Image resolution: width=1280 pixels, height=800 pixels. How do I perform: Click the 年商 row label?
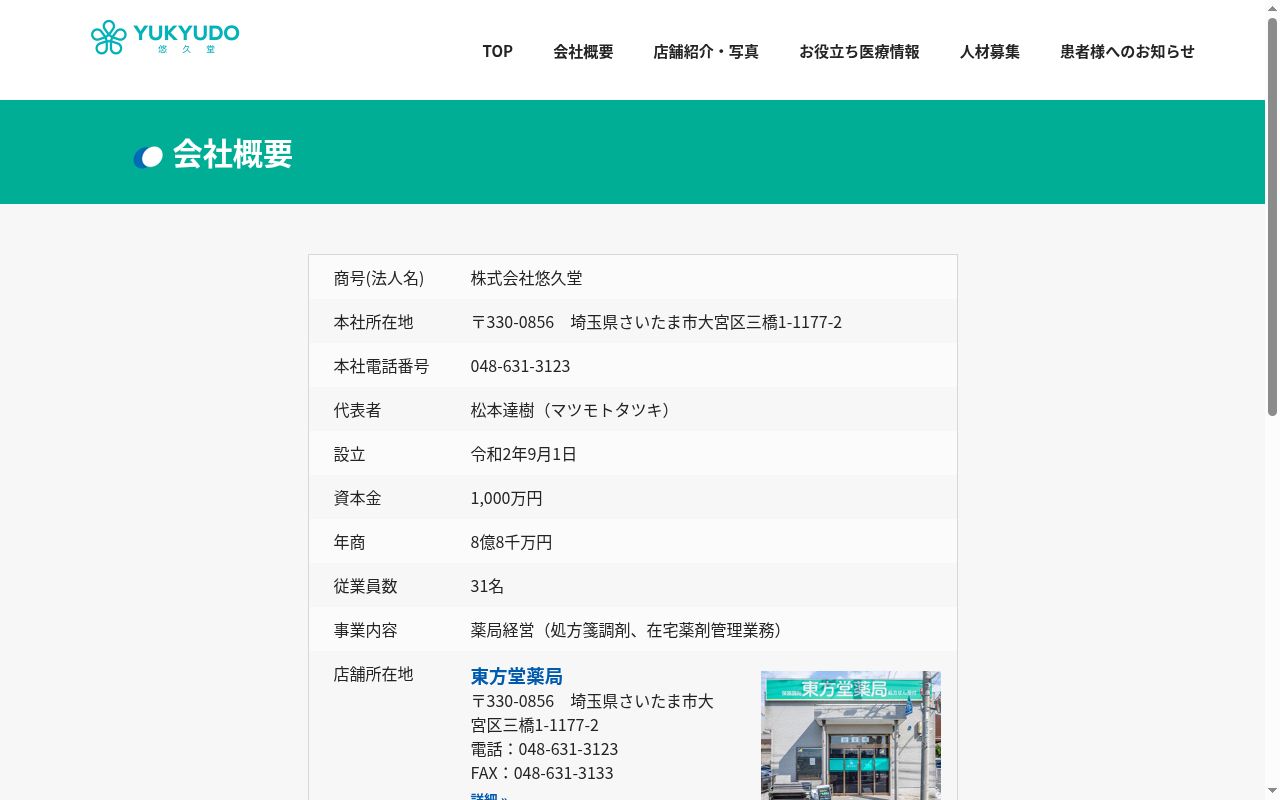click(x=349, y=542)
